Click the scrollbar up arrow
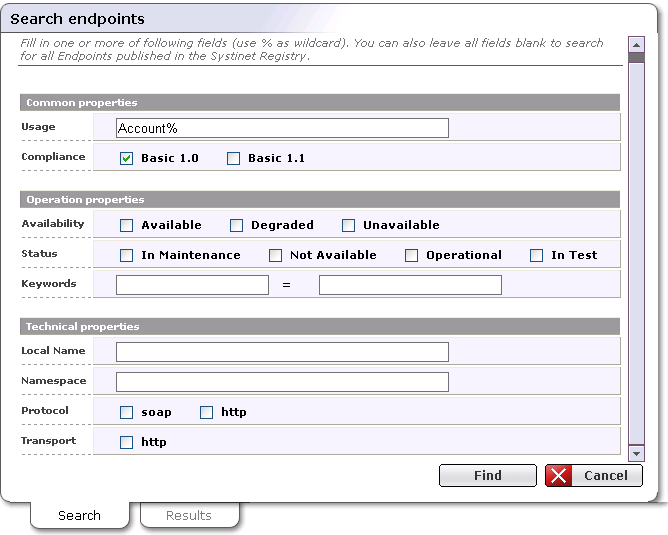Screen dimensions: 668x535 click(636, 45)
